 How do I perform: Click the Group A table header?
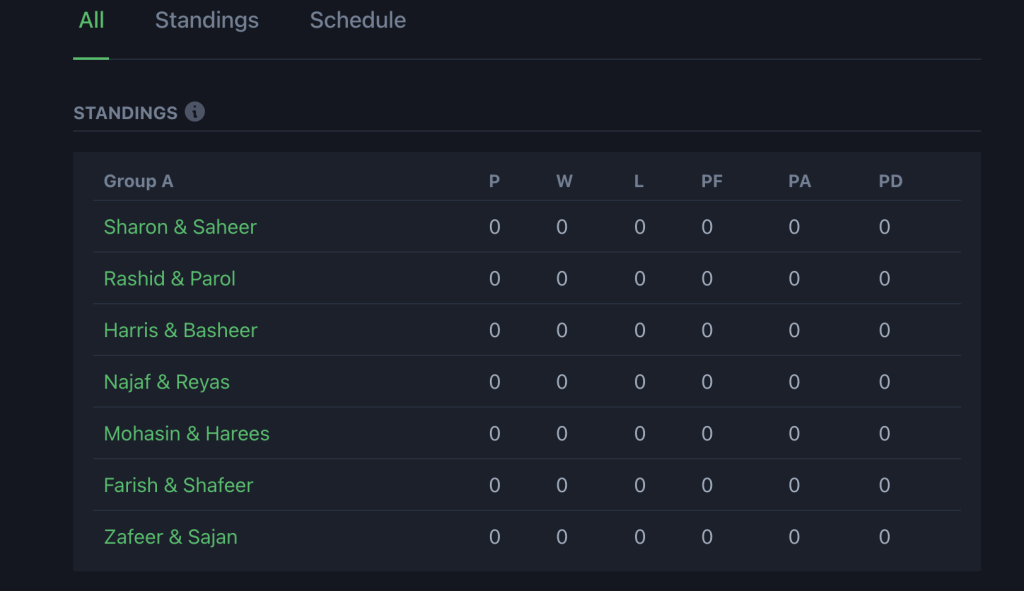click(138, 181)
